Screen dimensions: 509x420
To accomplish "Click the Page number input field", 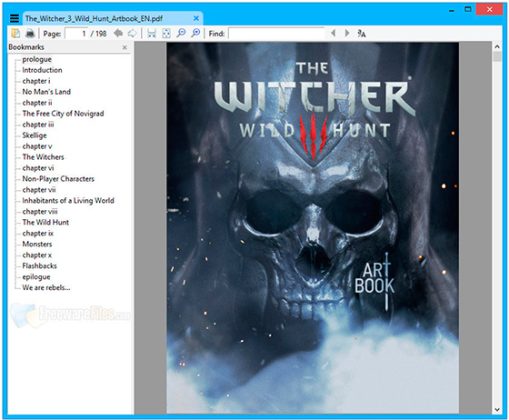I will point(76,33).
